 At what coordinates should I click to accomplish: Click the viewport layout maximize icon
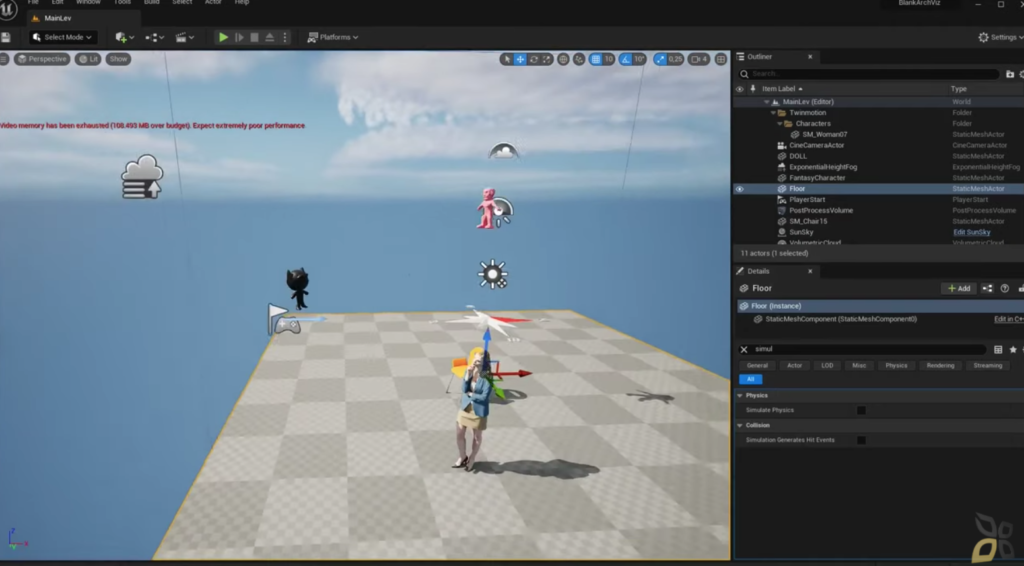721,59
